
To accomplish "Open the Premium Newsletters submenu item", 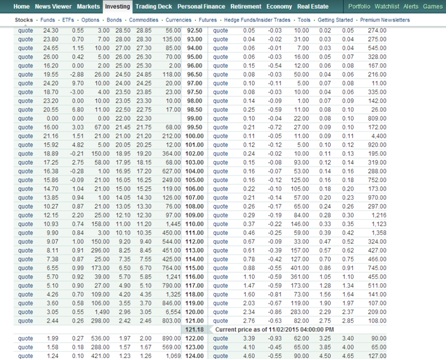I will point(385,20).
